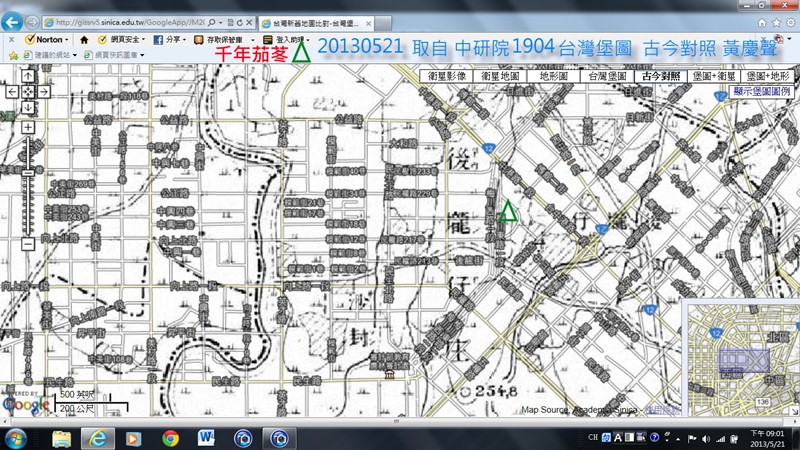Click the Google logo on the map
Screen dimensions: 800x450
pyautogui.click(x=26, y=405)
